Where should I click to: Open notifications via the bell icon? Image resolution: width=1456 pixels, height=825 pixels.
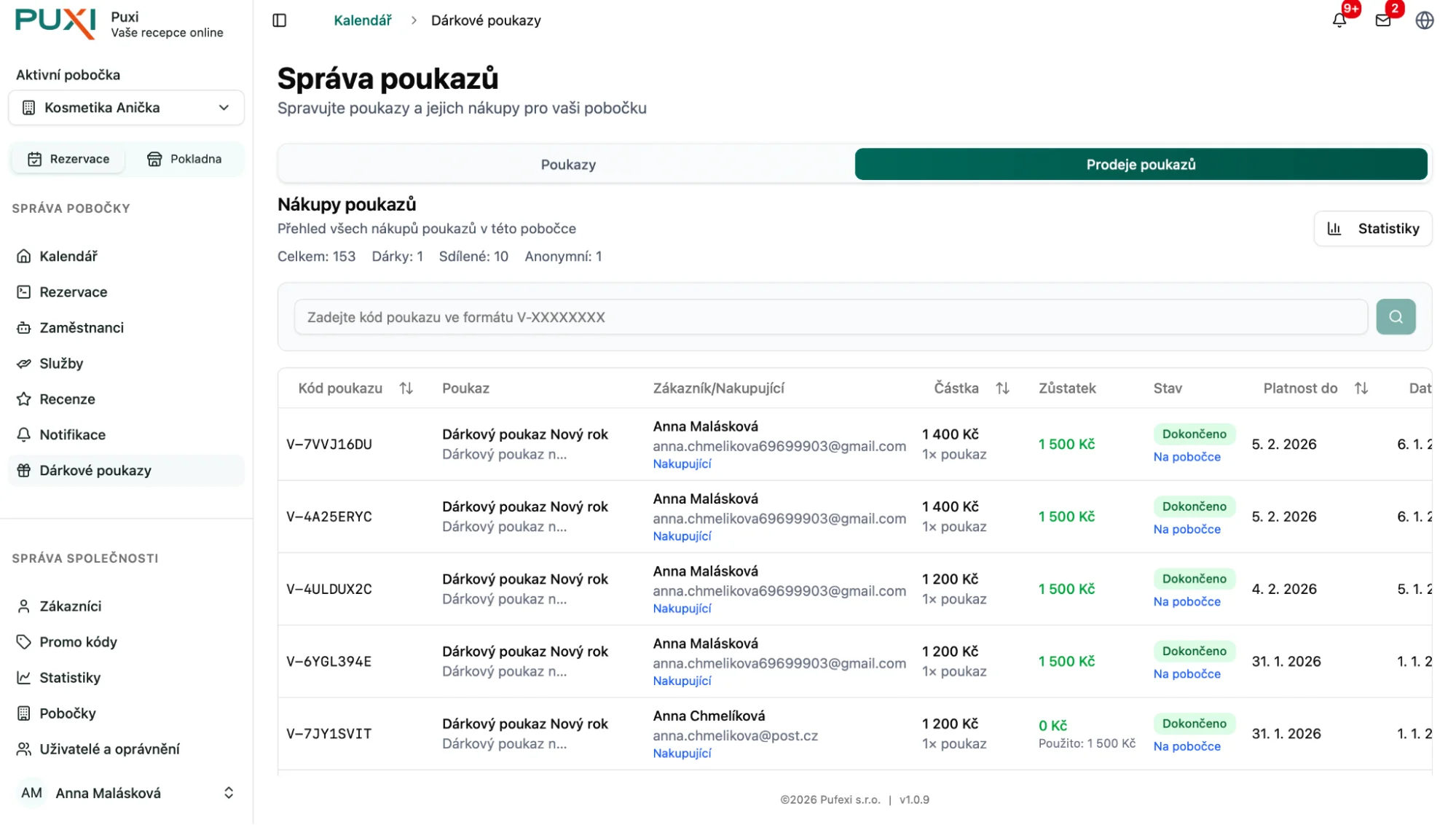(x=1339, y=20)
